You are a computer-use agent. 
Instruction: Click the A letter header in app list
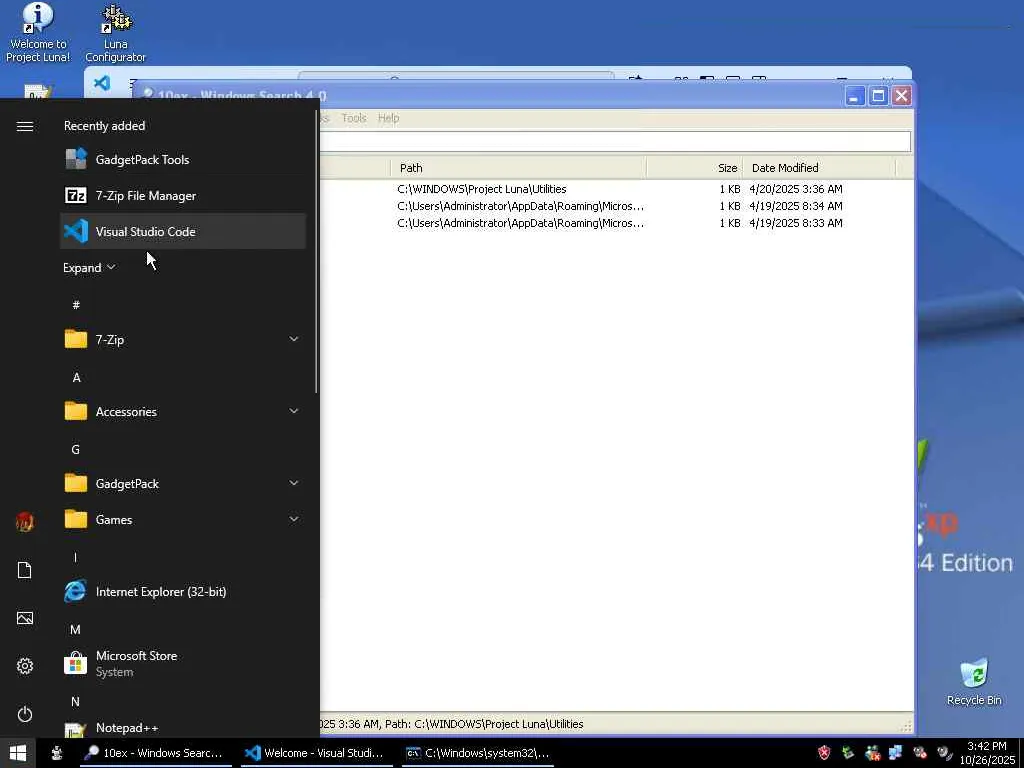pos(76,377)
